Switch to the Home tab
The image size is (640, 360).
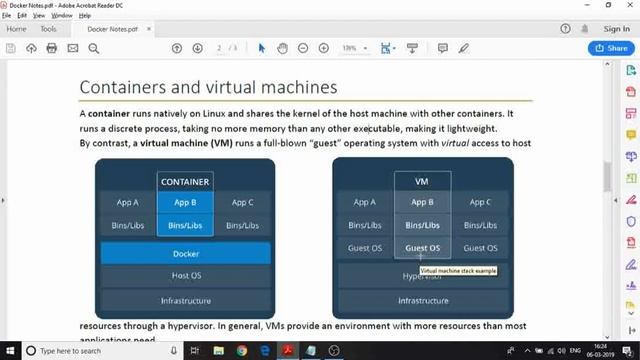16,29
